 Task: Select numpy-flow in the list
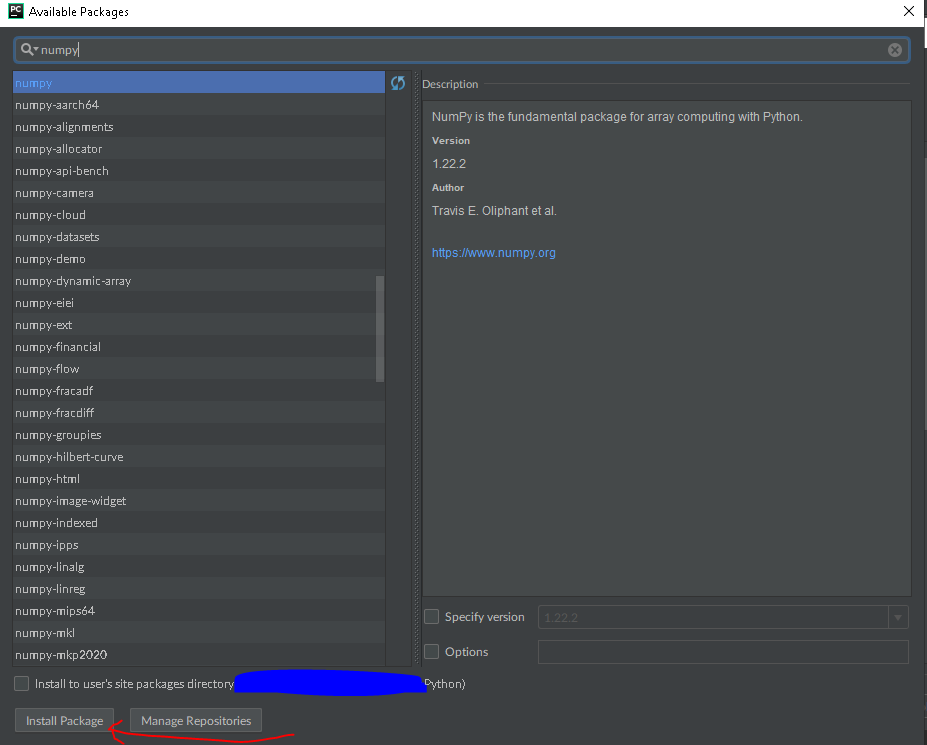tap(199, 369)
